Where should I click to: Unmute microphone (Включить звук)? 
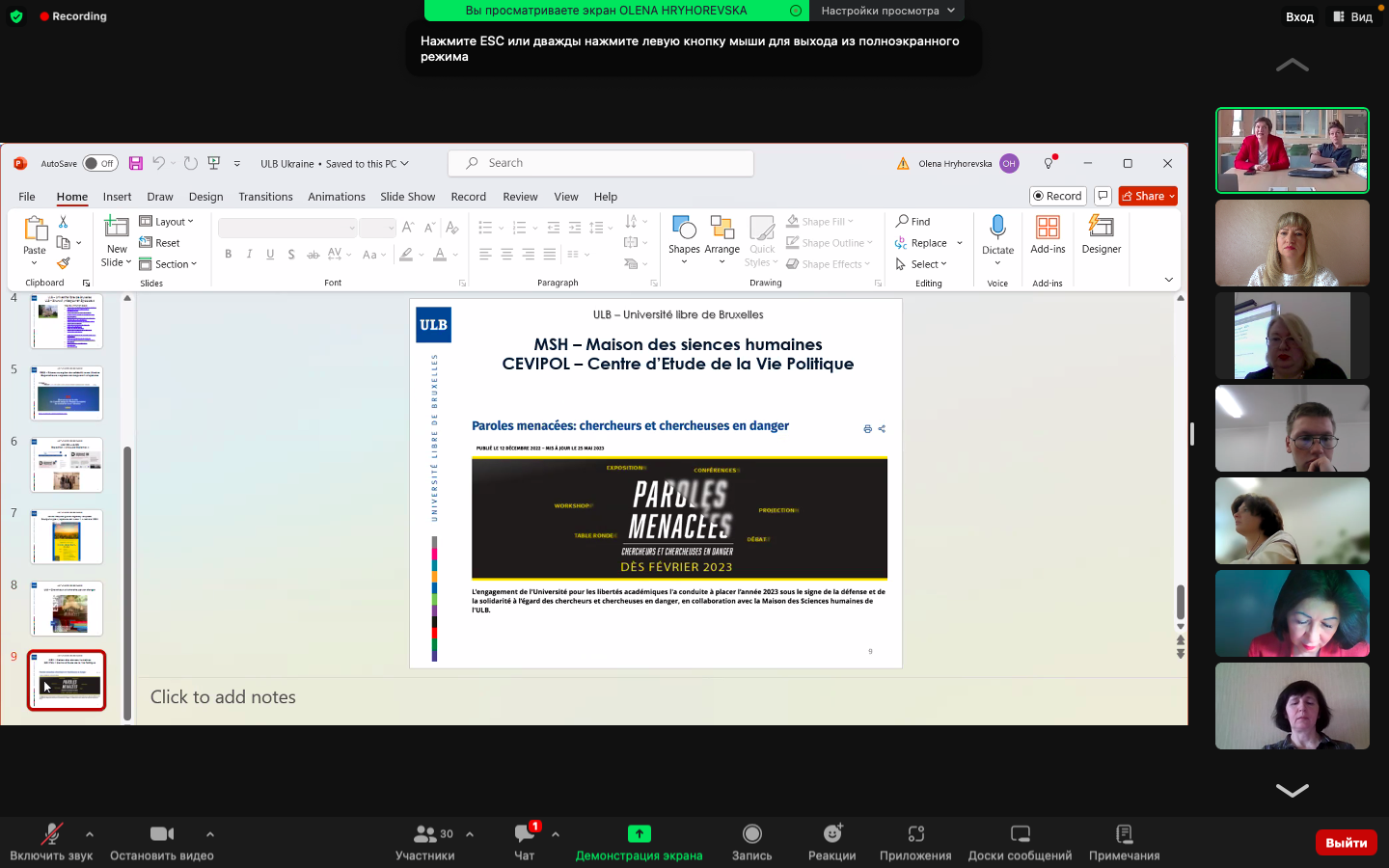[x=51, y=841]
